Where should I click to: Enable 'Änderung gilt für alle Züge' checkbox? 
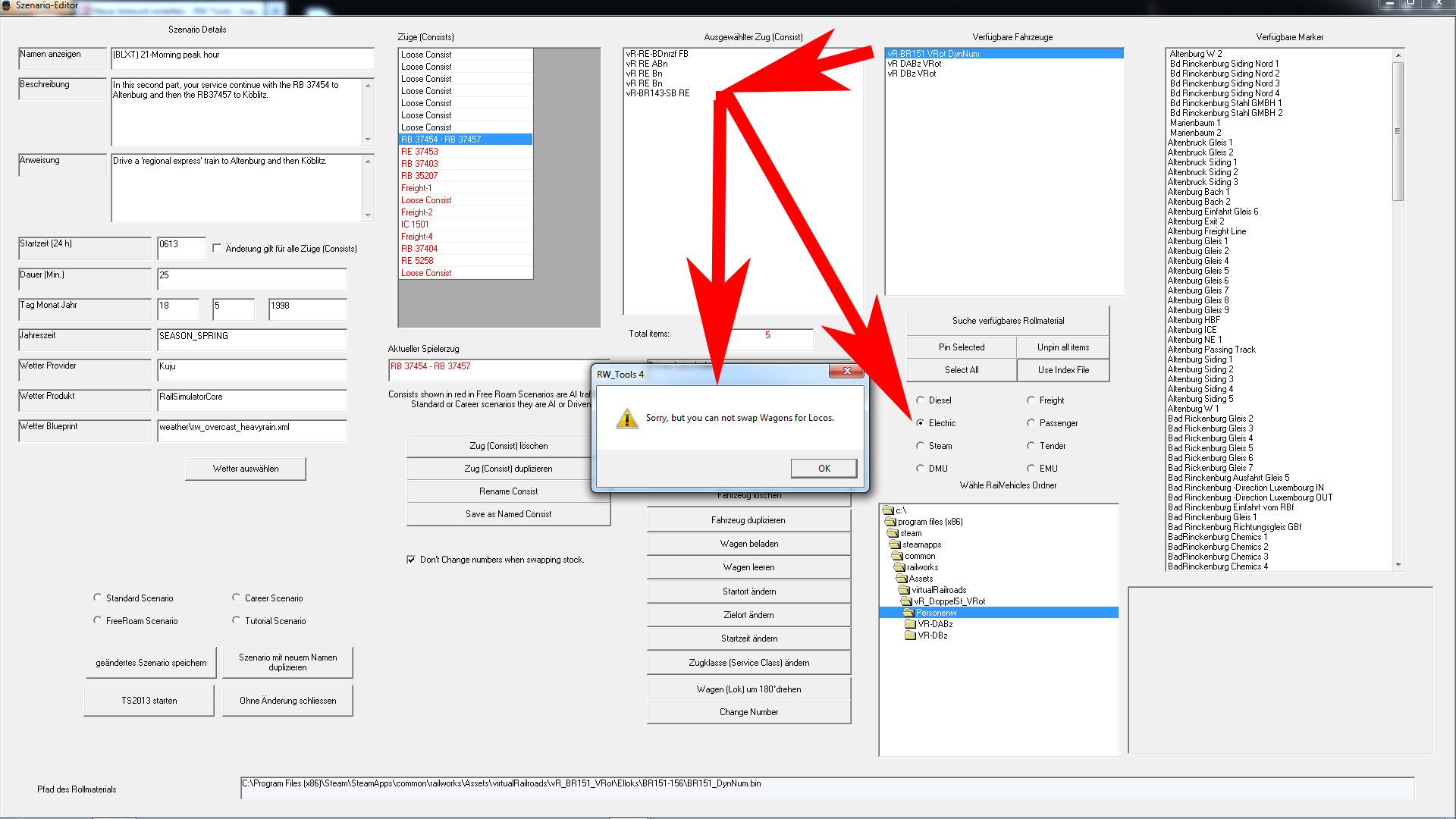coord(218,249)
